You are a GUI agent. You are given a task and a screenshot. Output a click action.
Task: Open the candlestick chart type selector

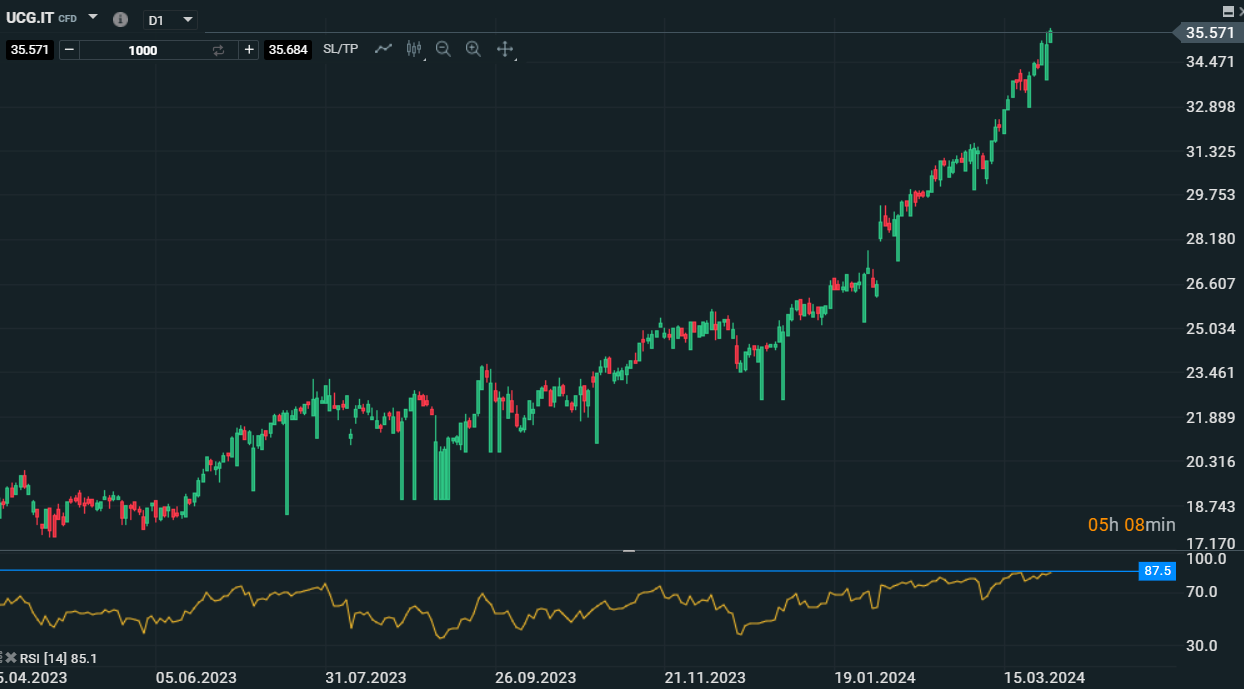(414, 48)
